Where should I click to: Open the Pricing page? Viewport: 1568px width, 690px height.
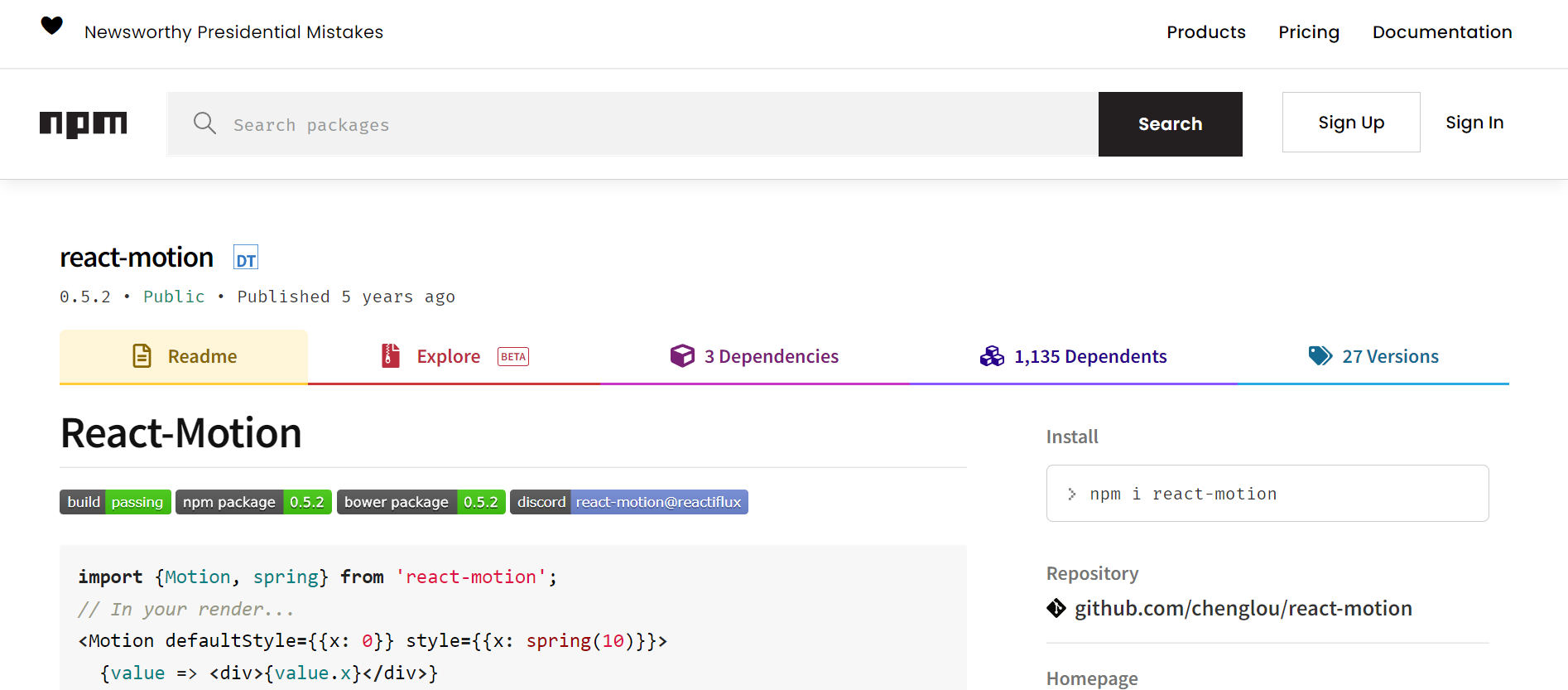coord(1308,32)
